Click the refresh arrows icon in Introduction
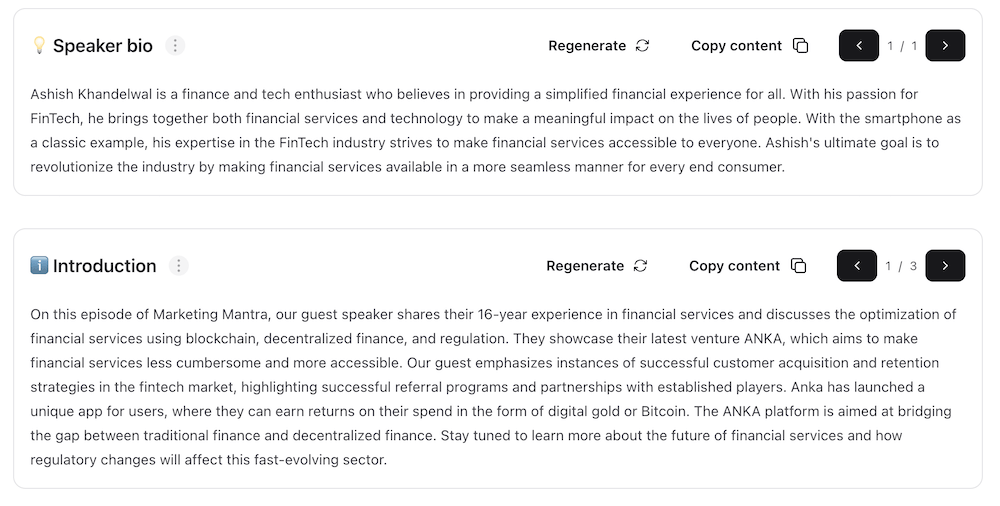Image resolution: width=1000 pixels, height=506 pixels. (x=640, y=266)
